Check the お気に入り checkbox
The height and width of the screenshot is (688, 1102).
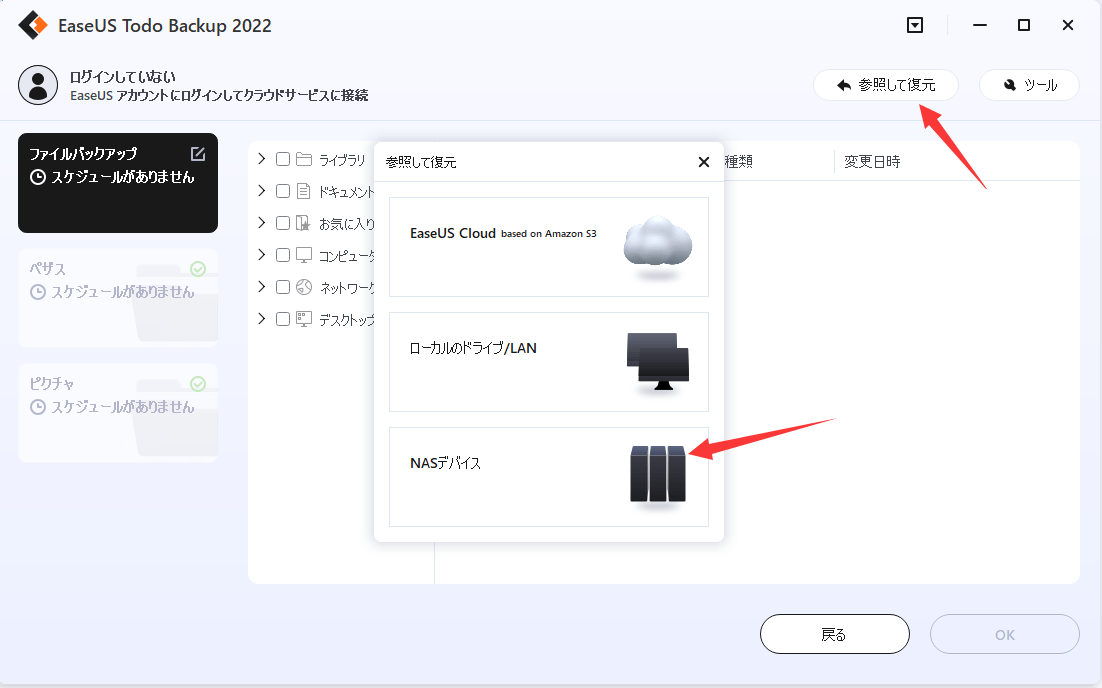[x=283, y=223]
